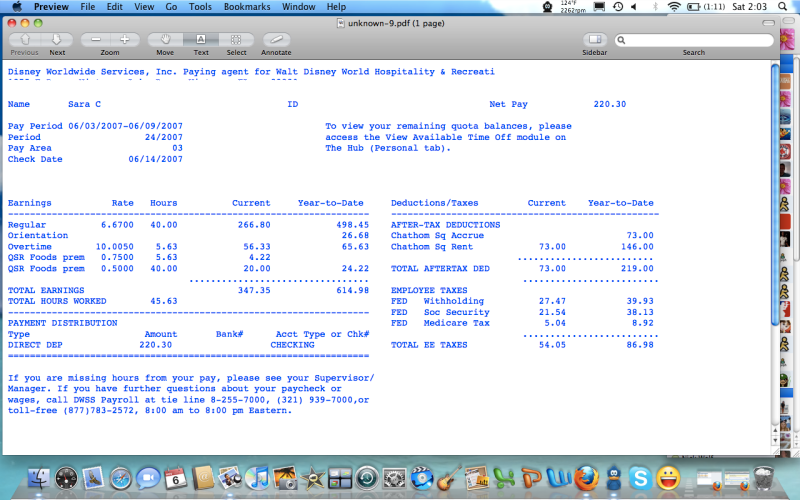
Task: Open Skype from the Dock
Action: click(x=641, y=478)
